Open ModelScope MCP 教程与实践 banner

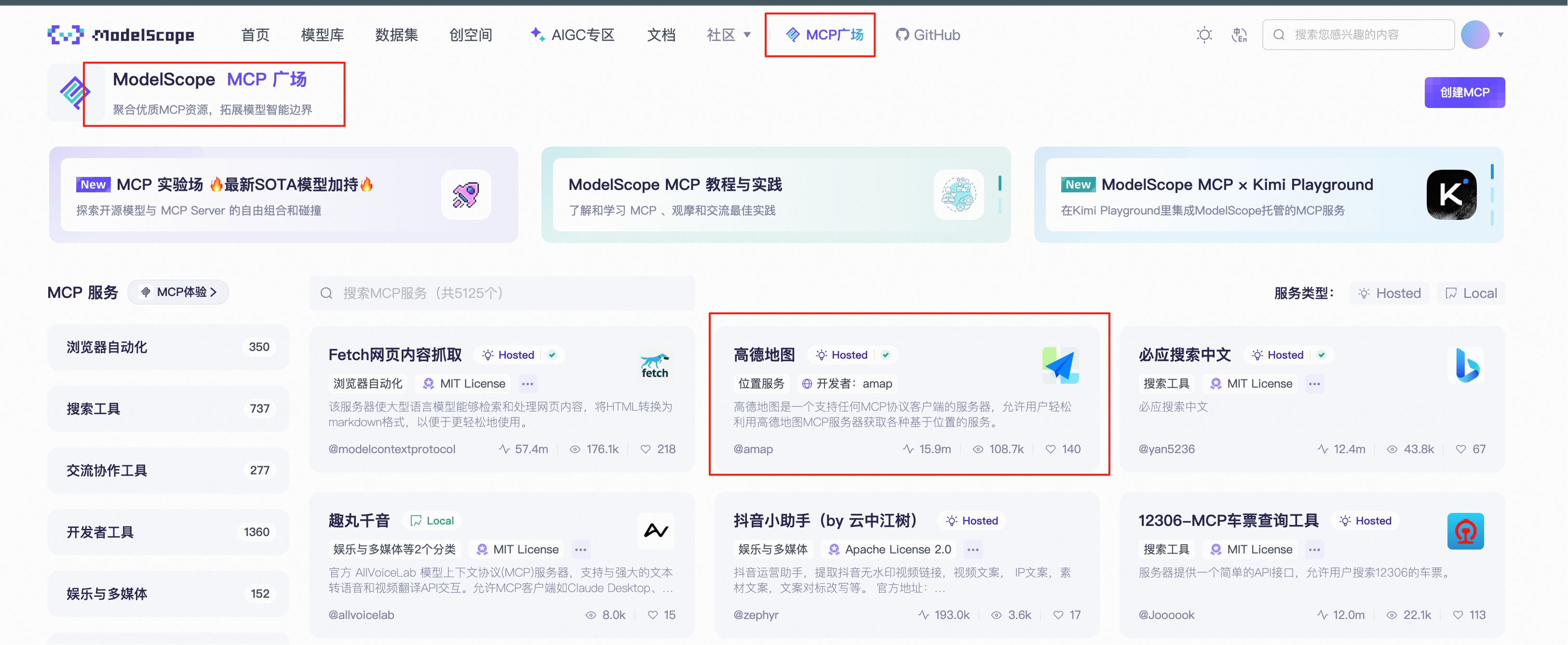tap(775, 195)
